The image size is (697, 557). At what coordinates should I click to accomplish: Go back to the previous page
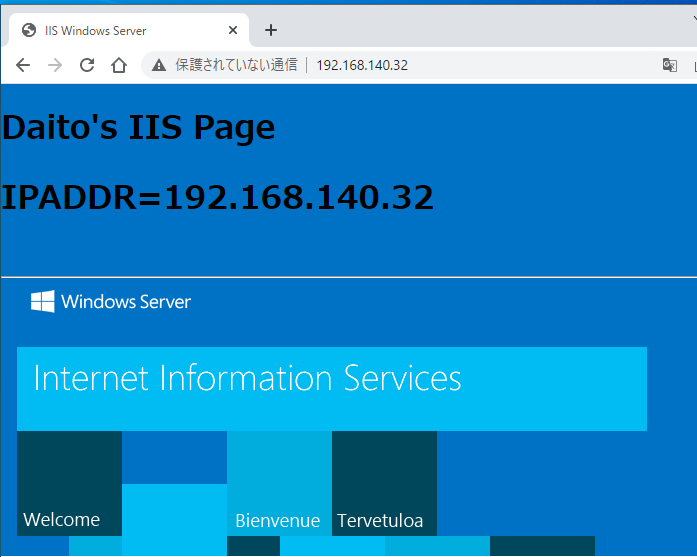pyautogui.click(x=23, y=65)
